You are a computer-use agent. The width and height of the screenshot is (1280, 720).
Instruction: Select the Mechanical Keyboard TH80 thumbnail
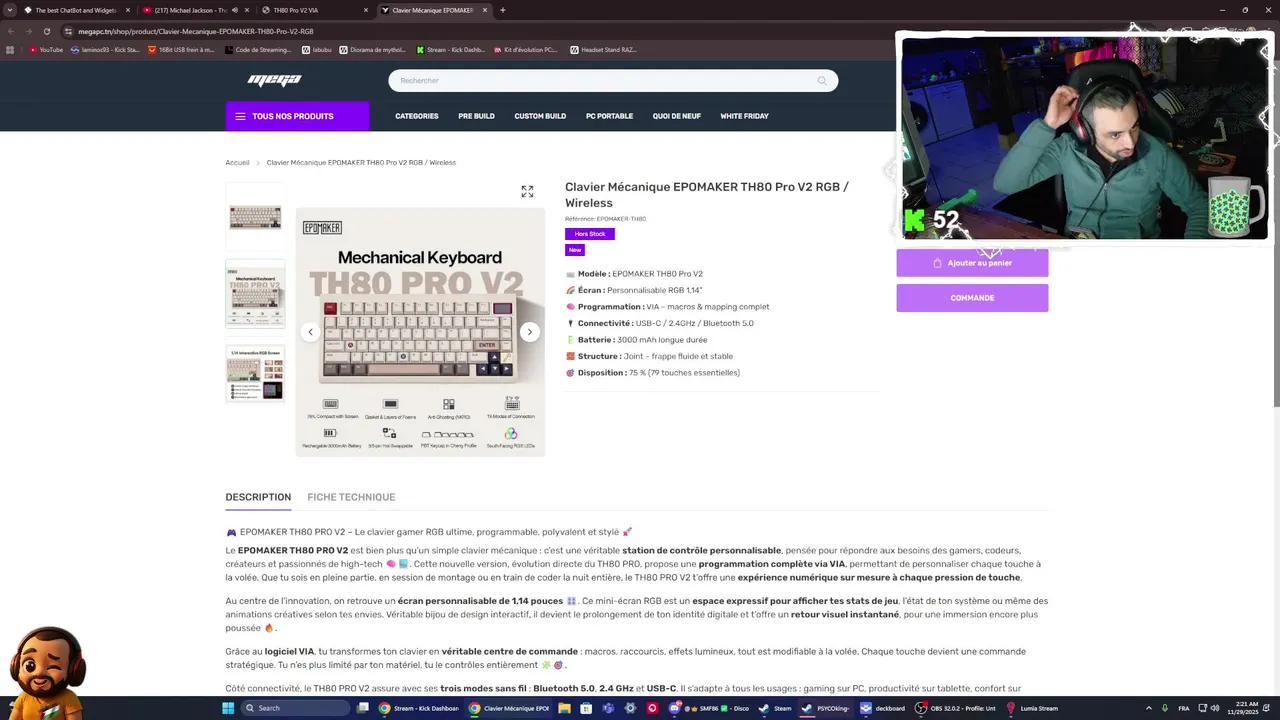click(x=255, y=294)
